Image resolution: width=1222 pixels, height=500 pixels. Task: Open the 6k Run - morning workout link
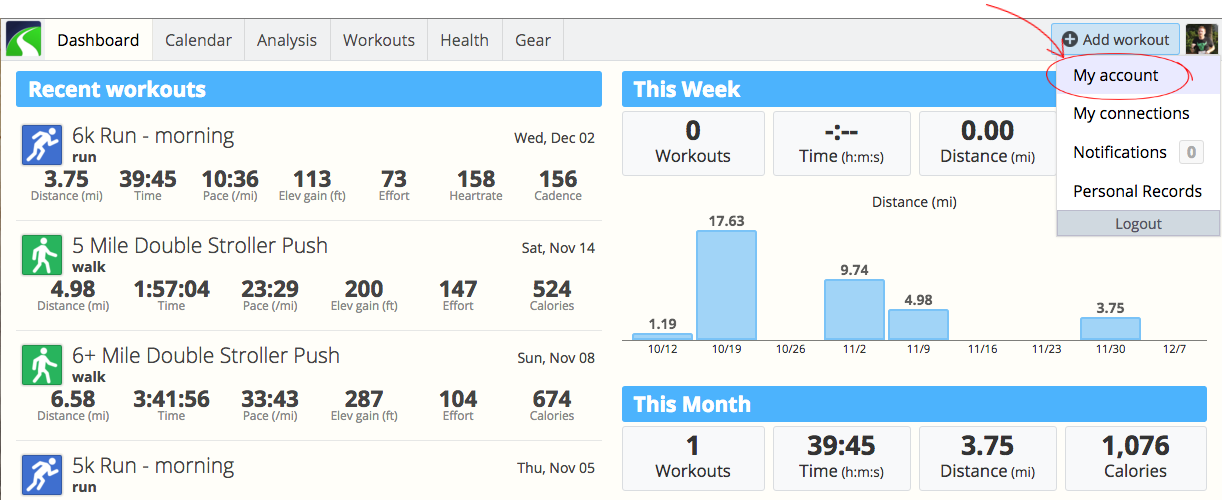click(x=153, y=136)
